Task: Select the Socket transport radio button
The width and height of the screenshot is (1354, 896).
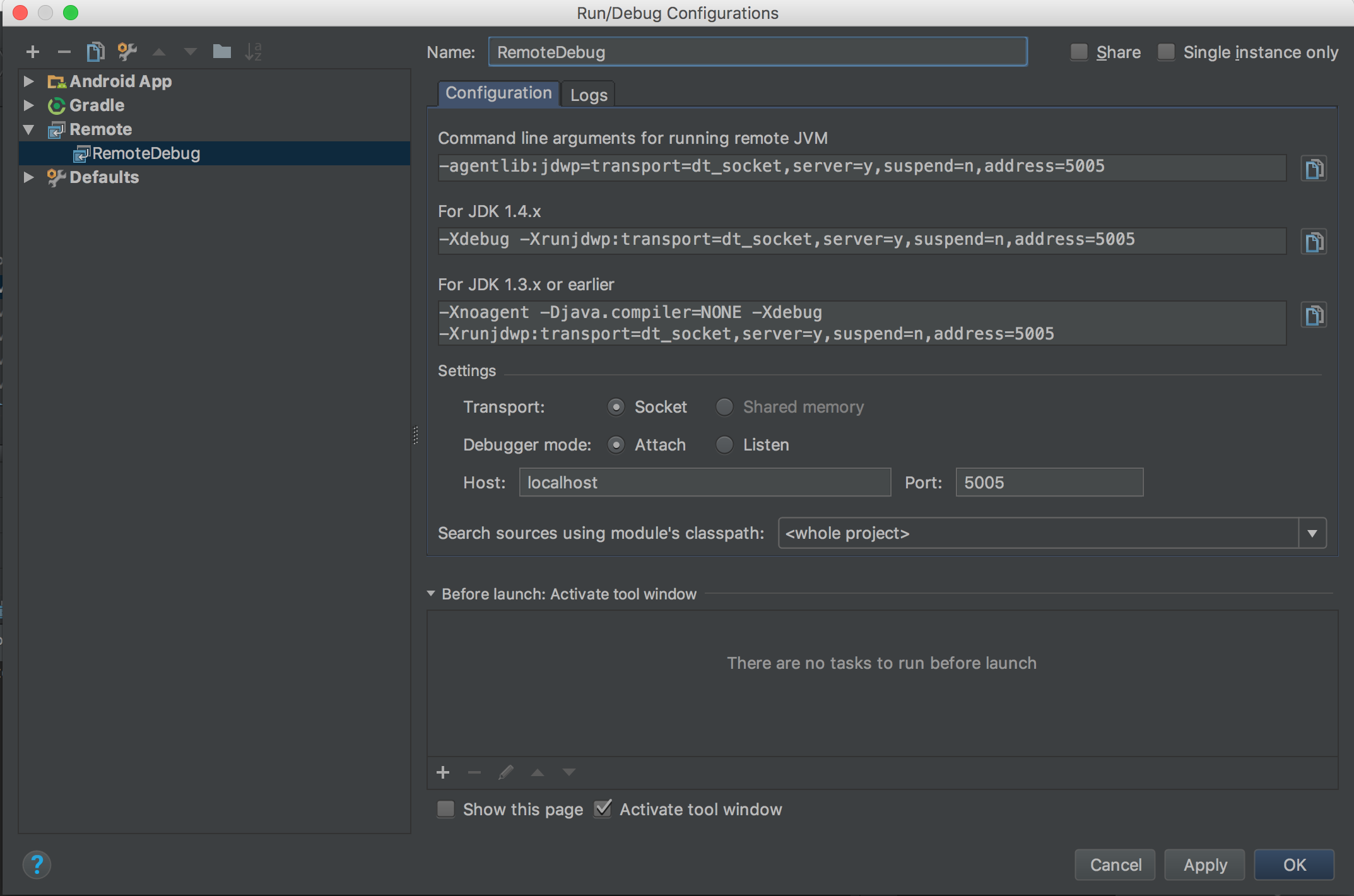Action: pyautogui.click(x=614, y=407)
